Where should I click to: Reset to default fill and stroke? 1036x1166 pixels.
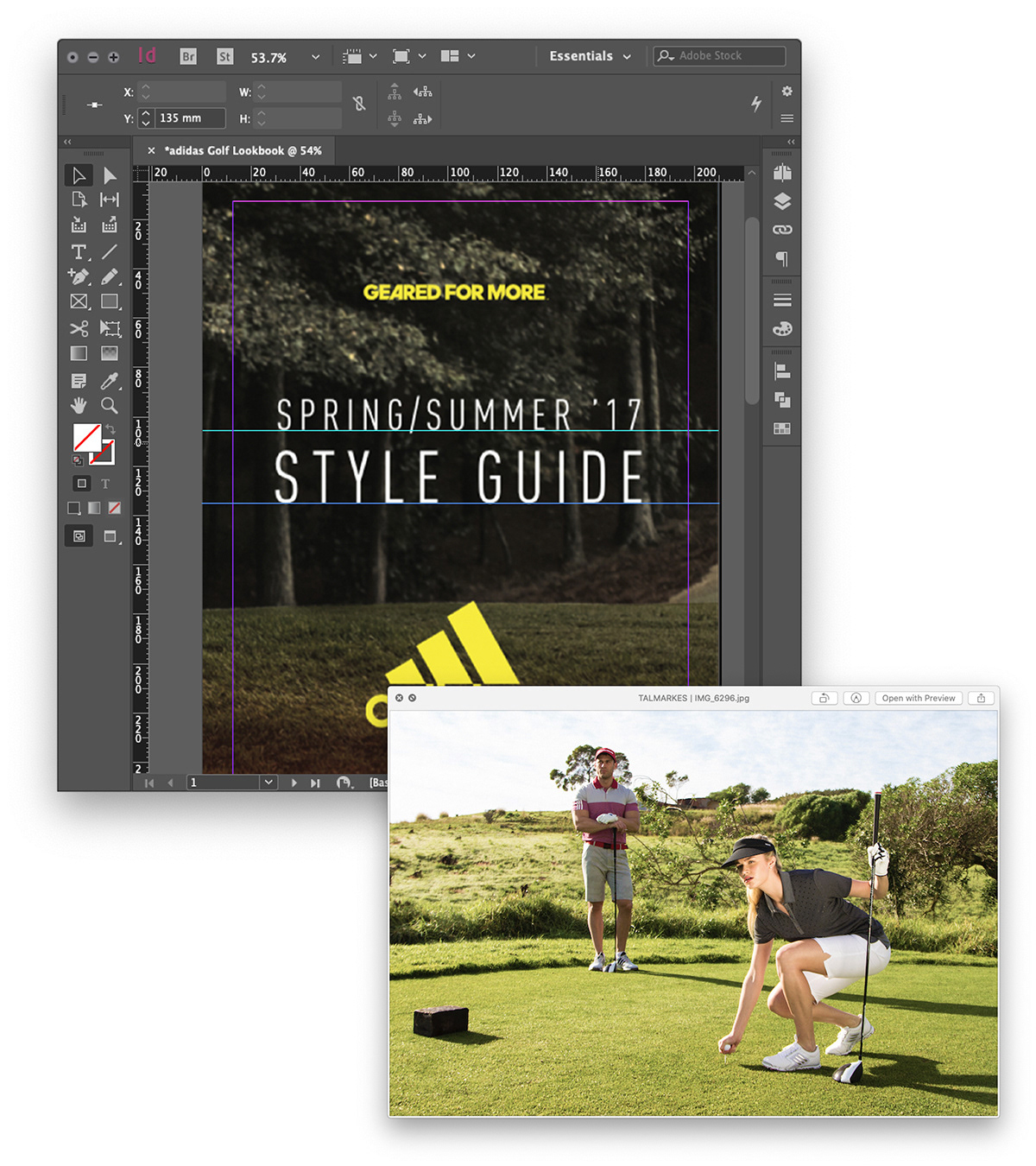[x=77, y=460]
